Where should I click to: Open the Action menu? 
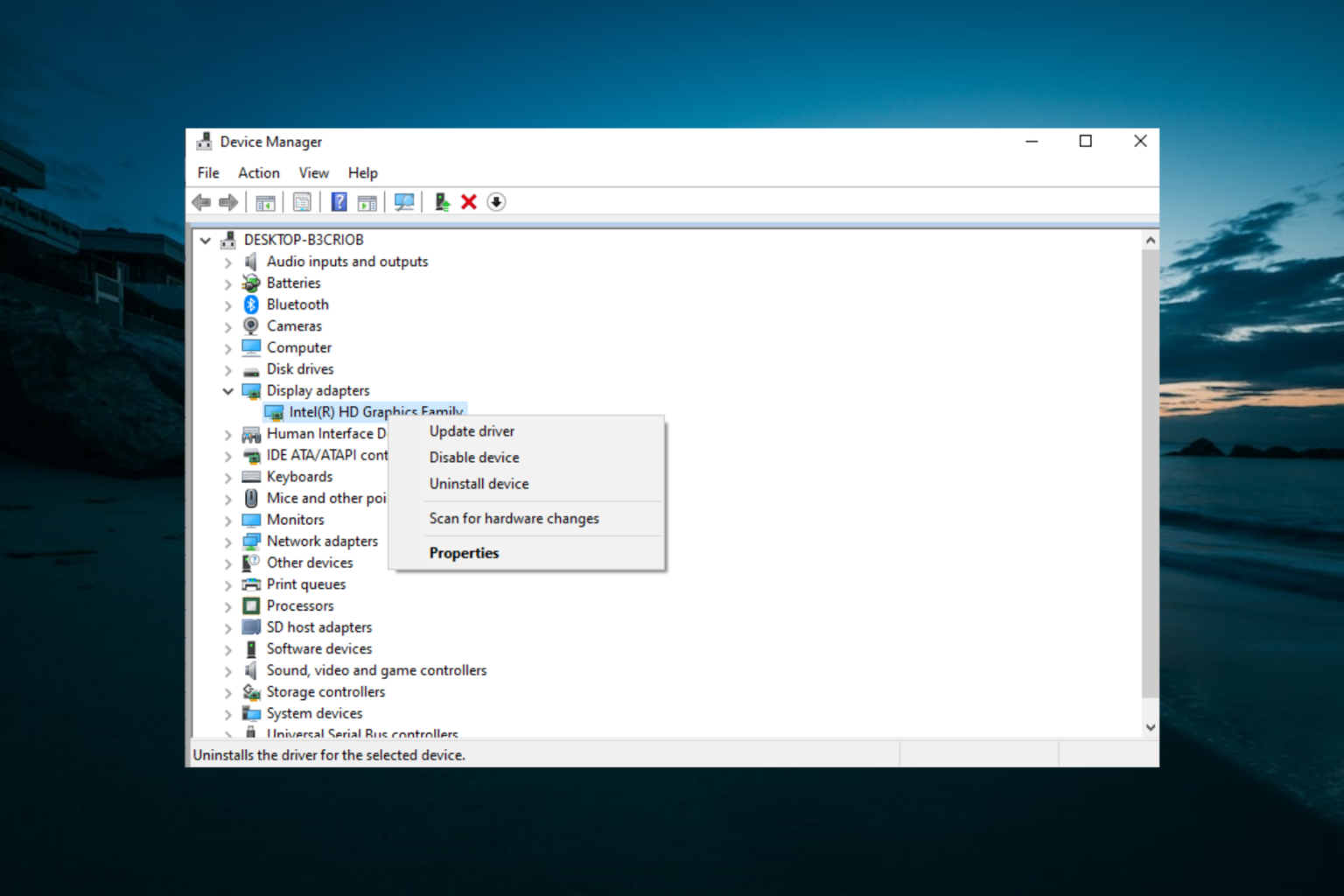tap(258, 173)
